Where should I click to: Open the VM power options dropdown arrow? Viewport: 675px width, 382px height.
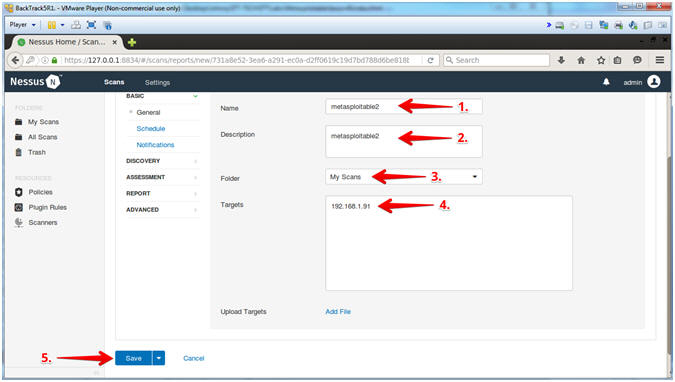click(62, 25)
